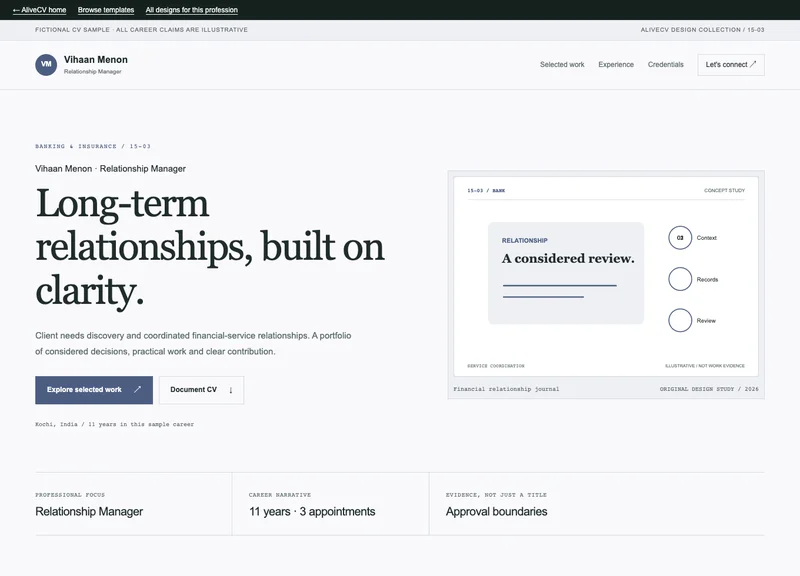800x576 pixels.
Task: Select the Records step circle
Action: tap(680, 279)
